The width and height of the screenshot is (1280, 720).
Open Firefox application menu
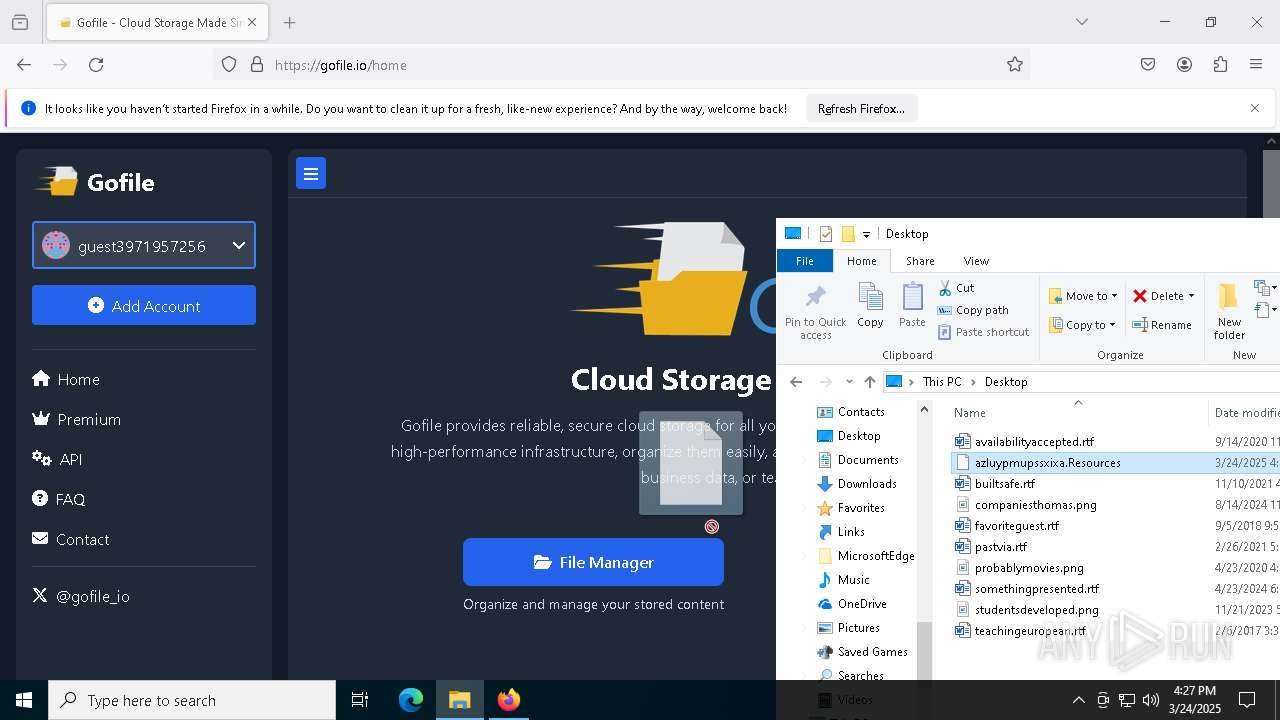1256,65
